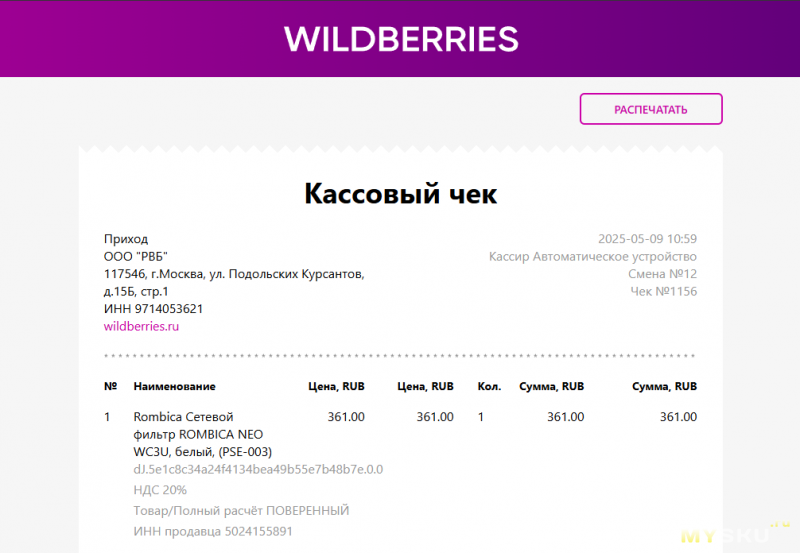Click the Кассовый чек heading
The image size is (800, 553).
401,194
